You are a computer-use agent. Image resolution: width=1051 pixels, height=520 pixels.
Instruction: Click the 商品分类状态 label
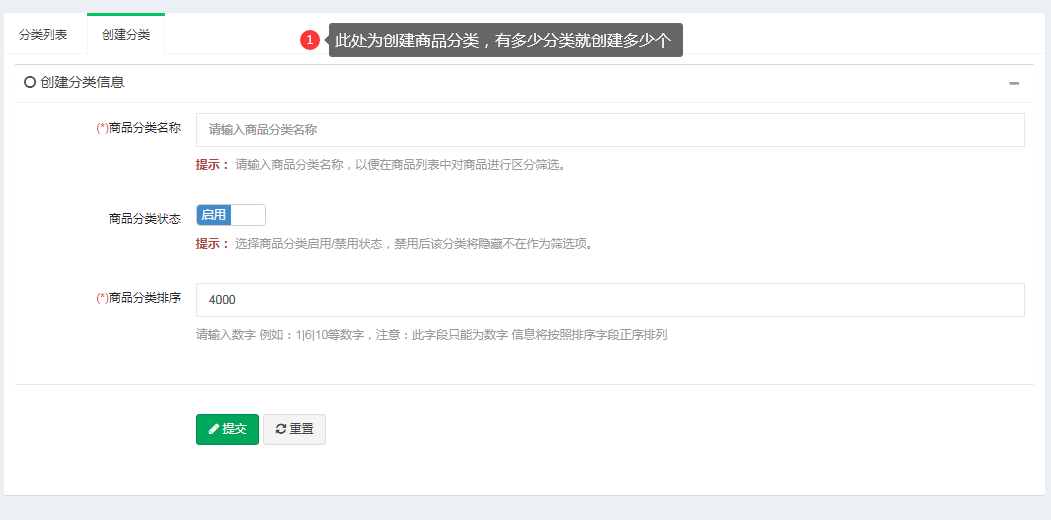[145, 218]
